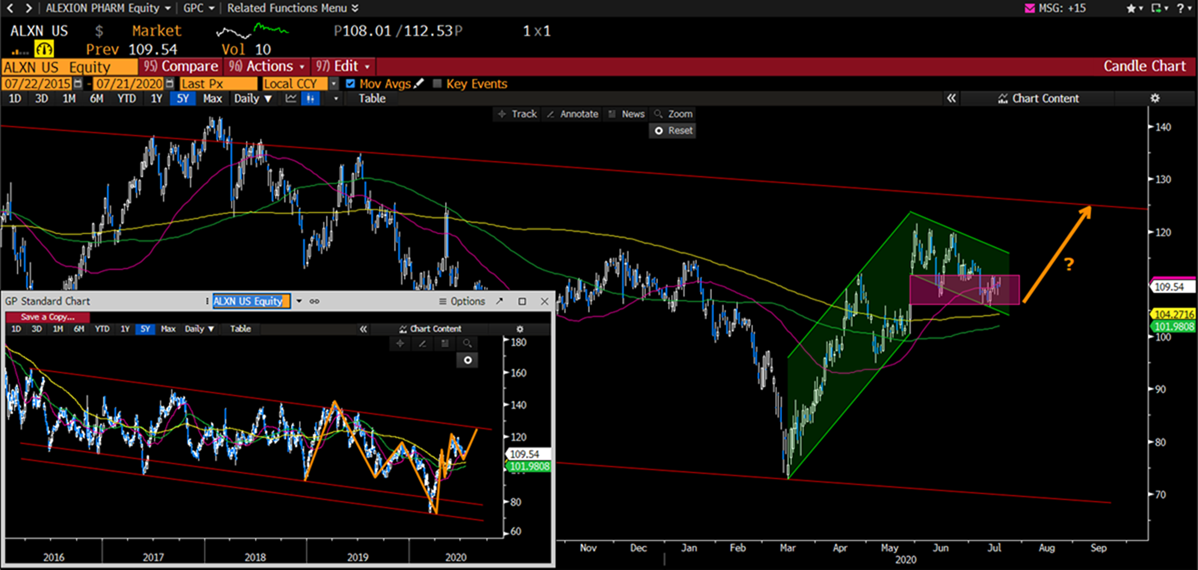This screenshot has height=570, width=1198.
Task: Enable the Key Events checkbox
Action: point(438,83)
